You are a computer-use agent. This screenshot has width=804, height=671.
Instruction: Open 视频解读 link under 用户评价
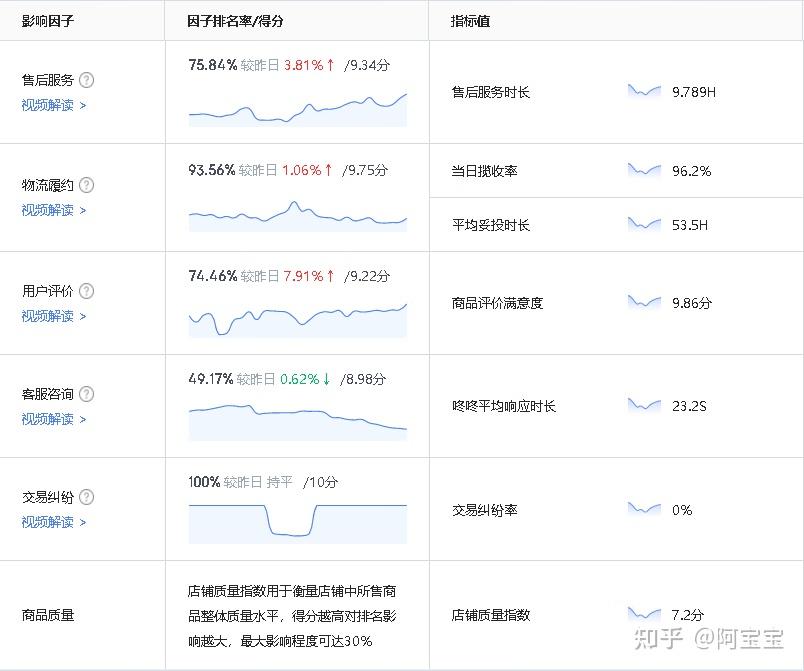click(54, 316)
